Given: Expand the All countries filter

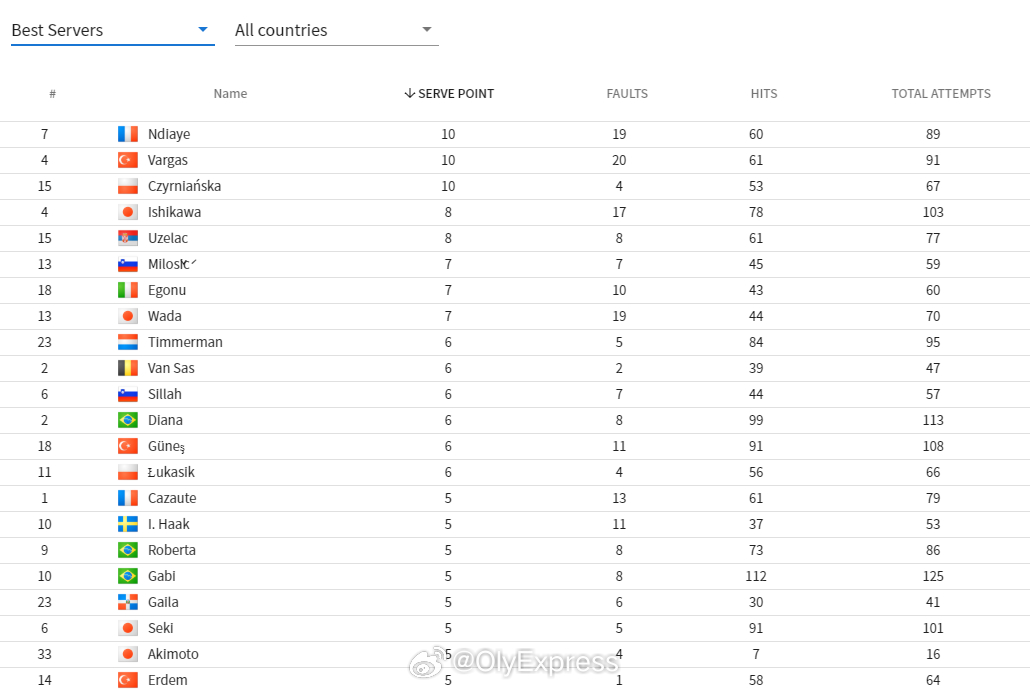Looking at the screenshot, I should 335,30.
